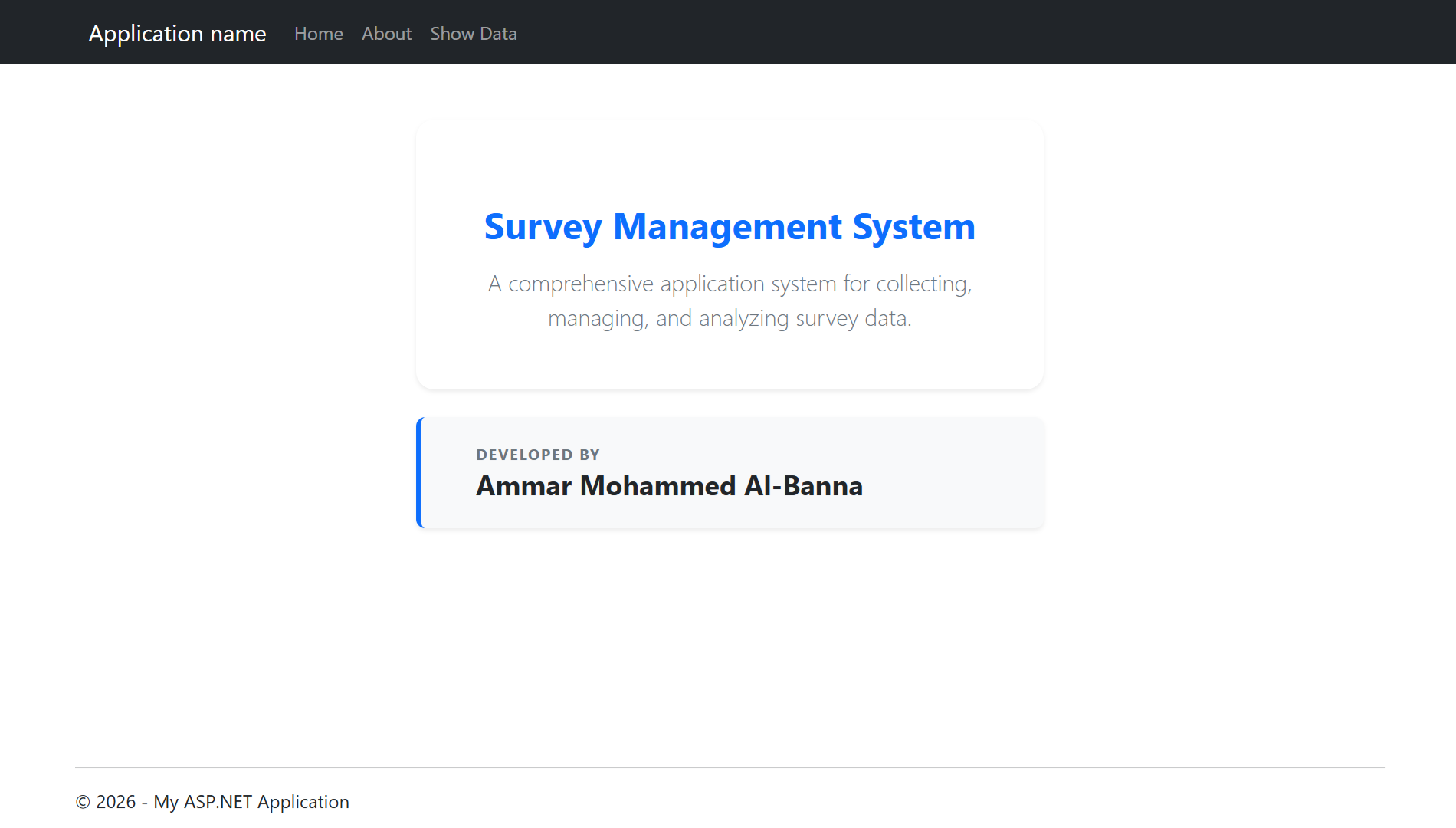Viewport: 1456px width, 828px height.
Task: Click the footer copyright text
Action: [x=212, y=801]
